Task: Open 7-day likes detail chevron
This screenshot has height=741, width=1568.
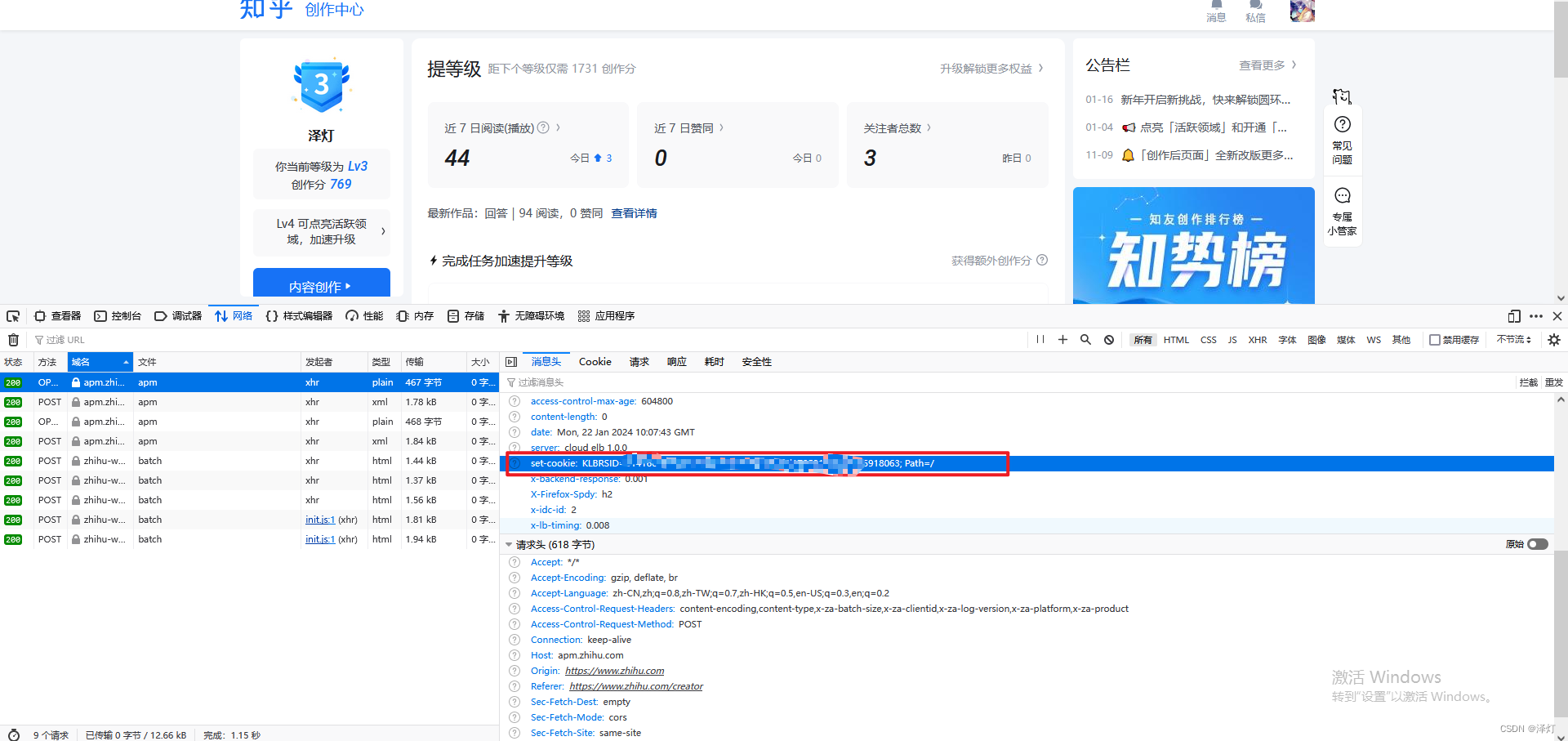Action: (721, 127)
